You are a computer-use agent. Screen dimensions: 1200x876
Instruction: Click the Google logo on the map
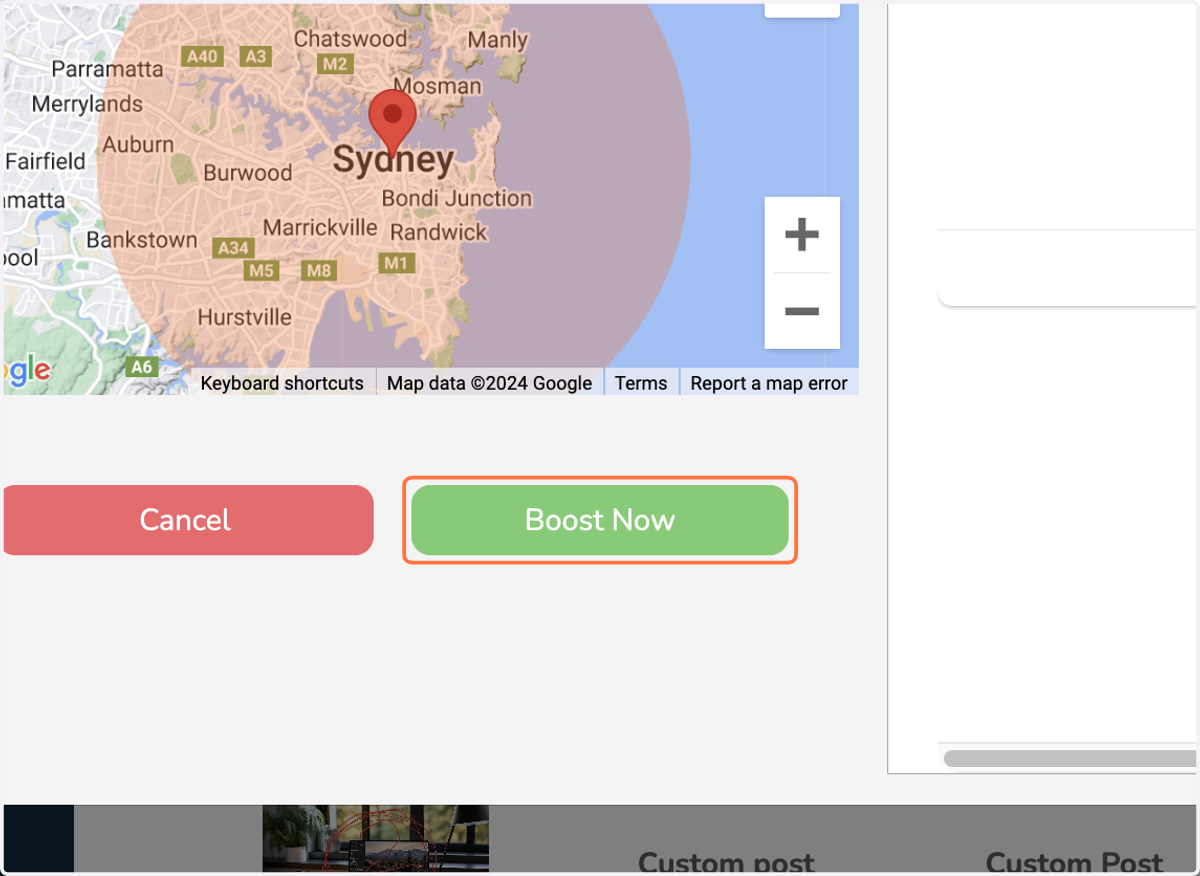pos(26,369)
